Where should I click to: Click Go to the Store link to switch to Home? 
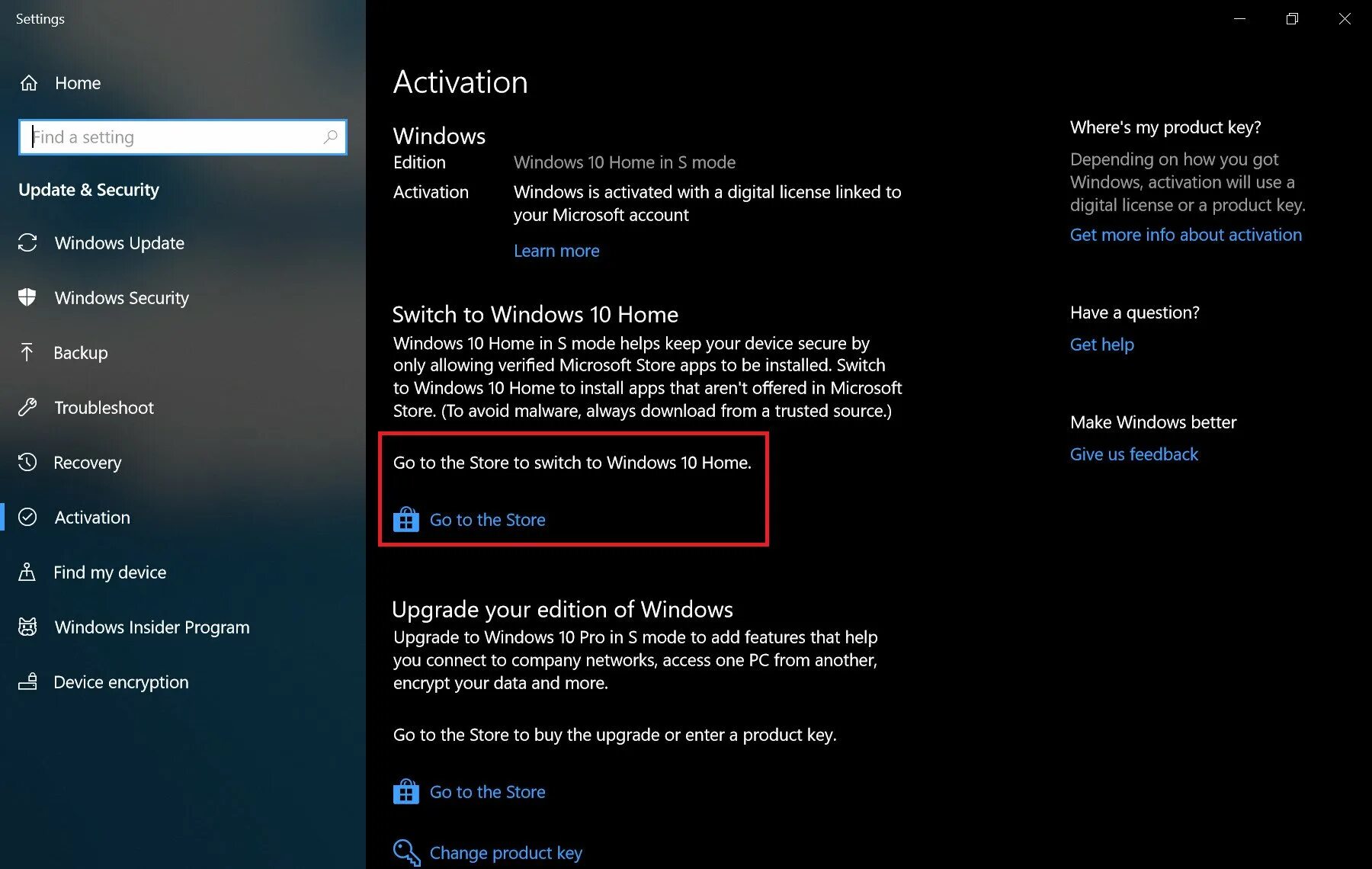coord(488,520)
